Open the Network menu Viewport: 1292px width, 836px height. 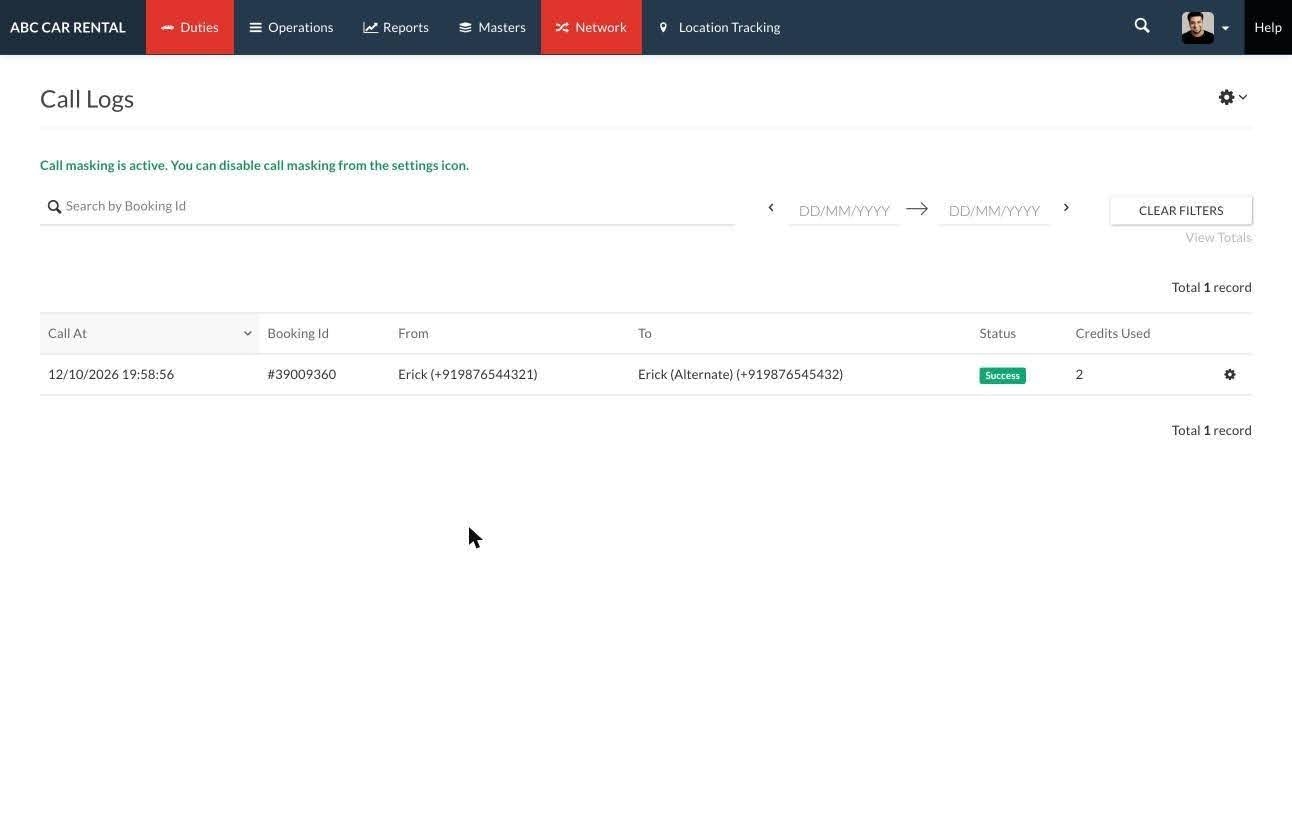click(591, 27)
